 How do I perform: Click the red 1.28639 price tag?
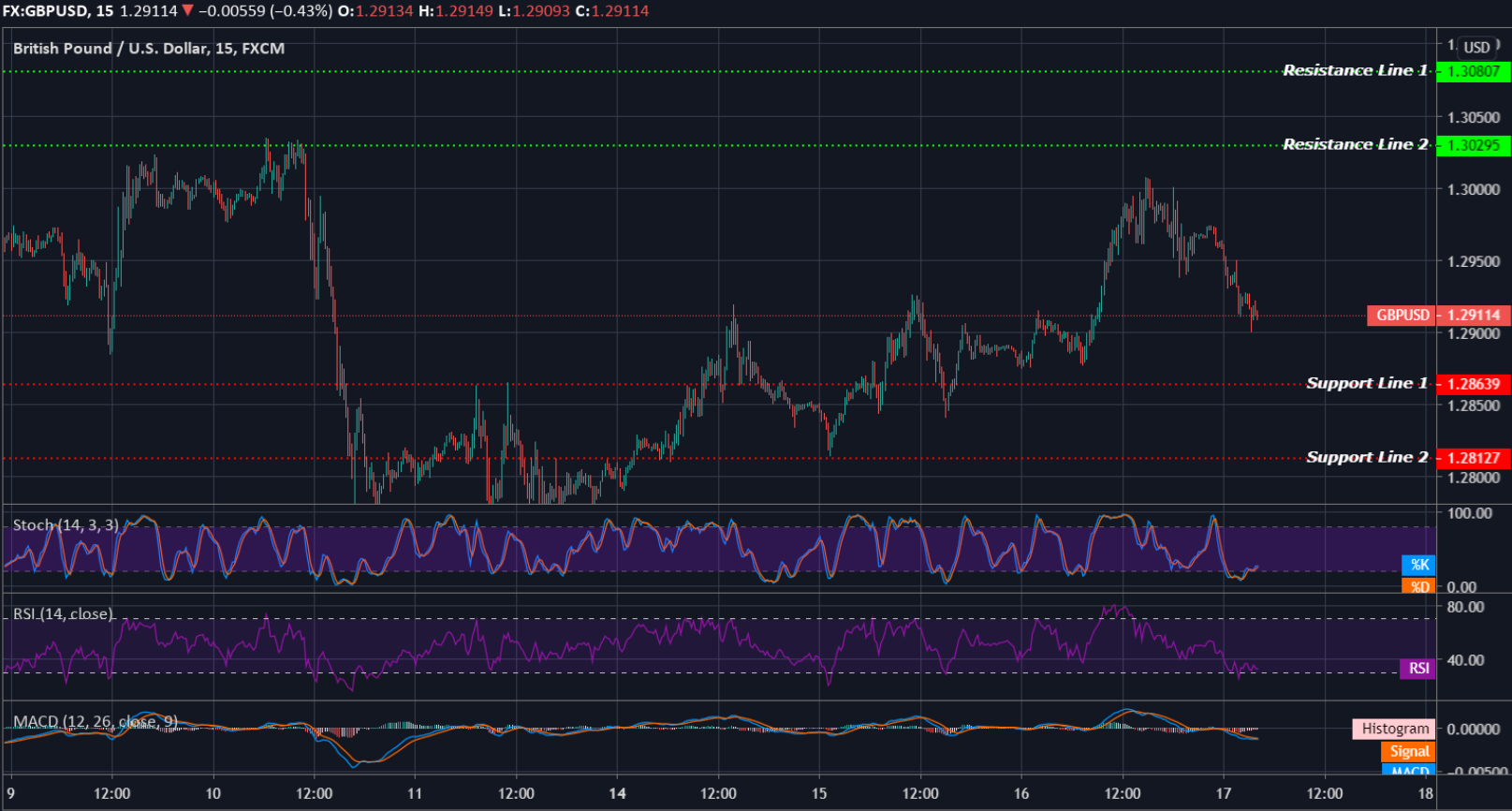click(x=1474, y=384)
